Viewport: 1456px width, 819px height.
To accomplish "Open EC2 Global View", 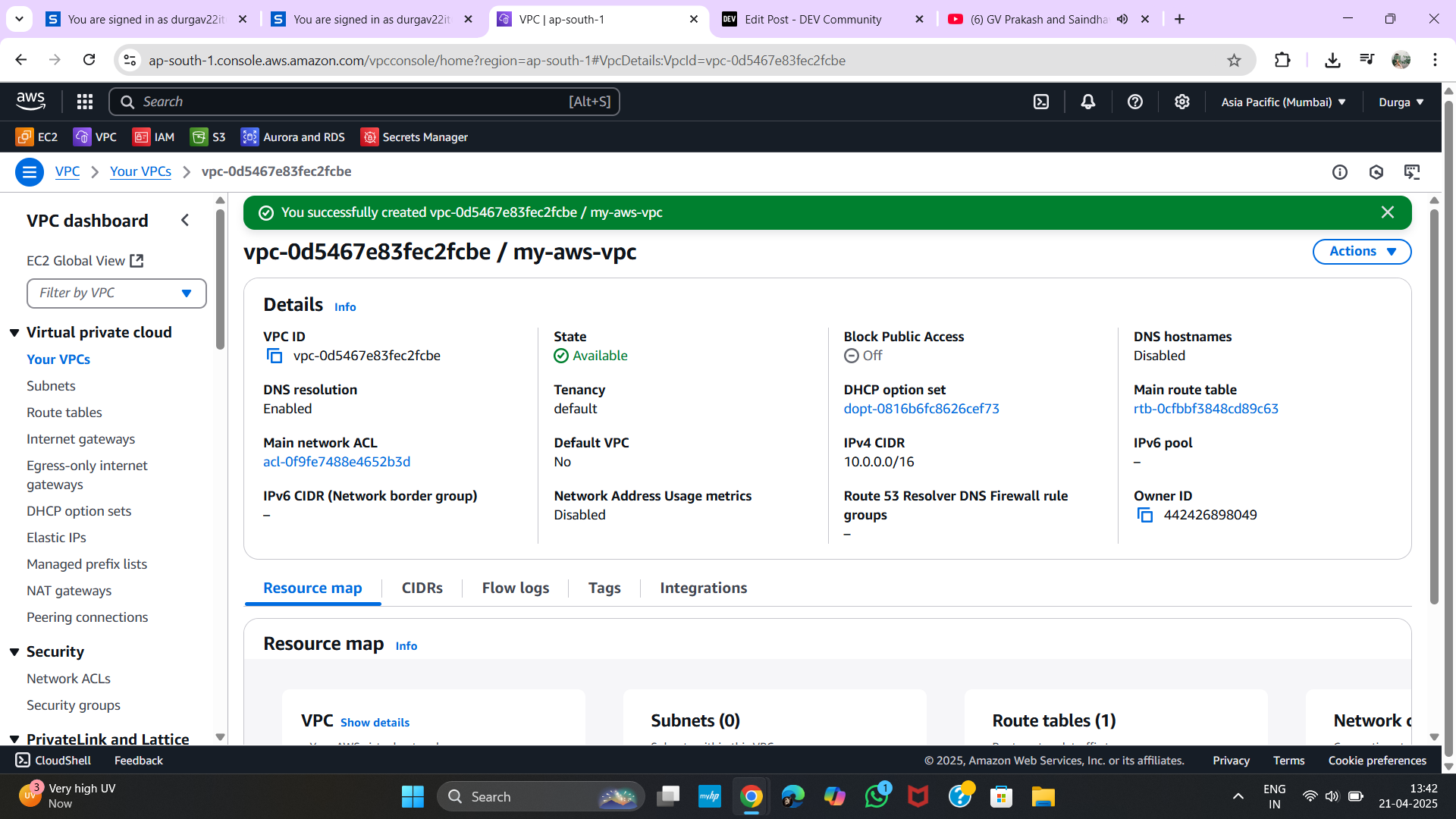I will click(85, 261).
